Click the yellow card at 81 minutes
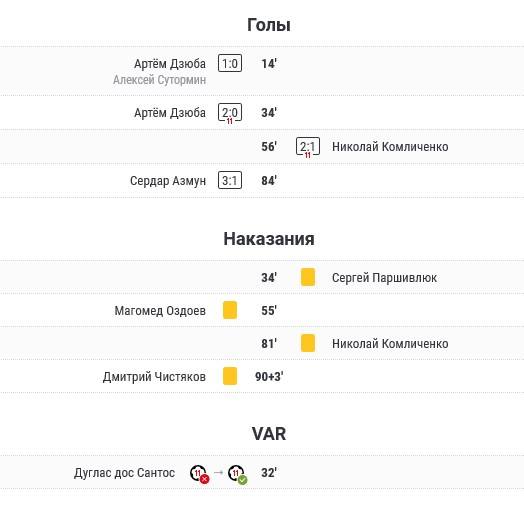Screen dimensions: 524x514 coord(308,343)
